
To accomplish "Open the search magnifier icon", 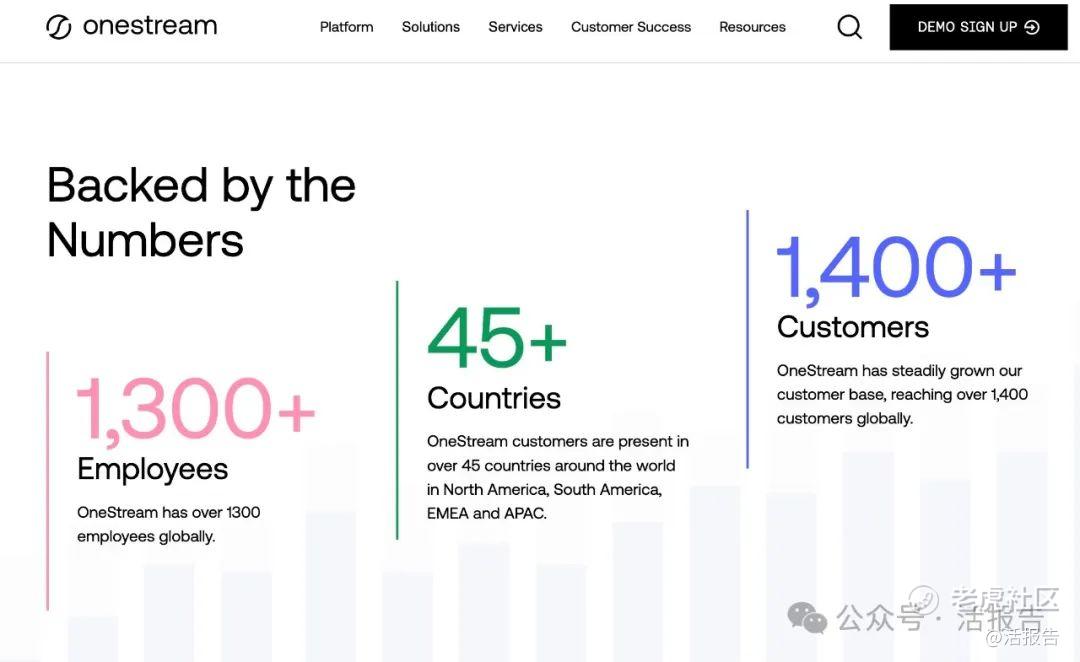I will point(849,27).
